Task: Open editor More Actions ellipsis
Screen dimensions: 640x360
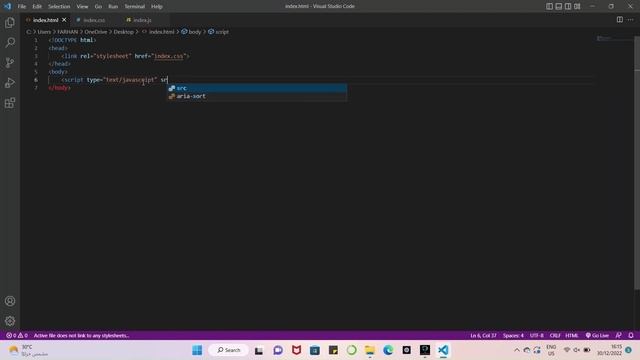Action: 631,20
